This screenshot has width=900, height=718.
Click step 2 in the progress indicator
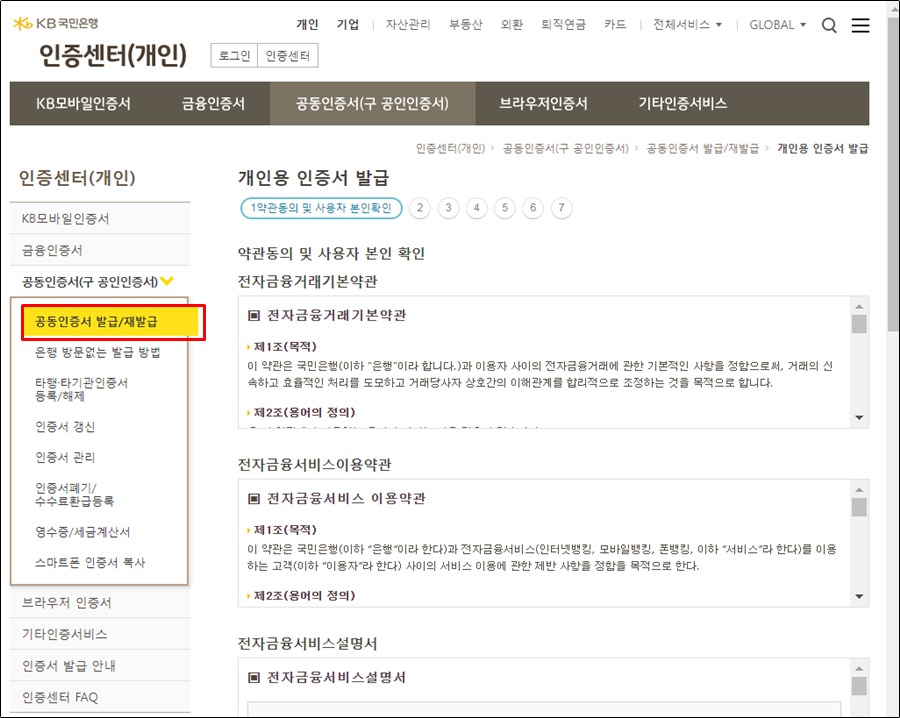click(420, 208)
